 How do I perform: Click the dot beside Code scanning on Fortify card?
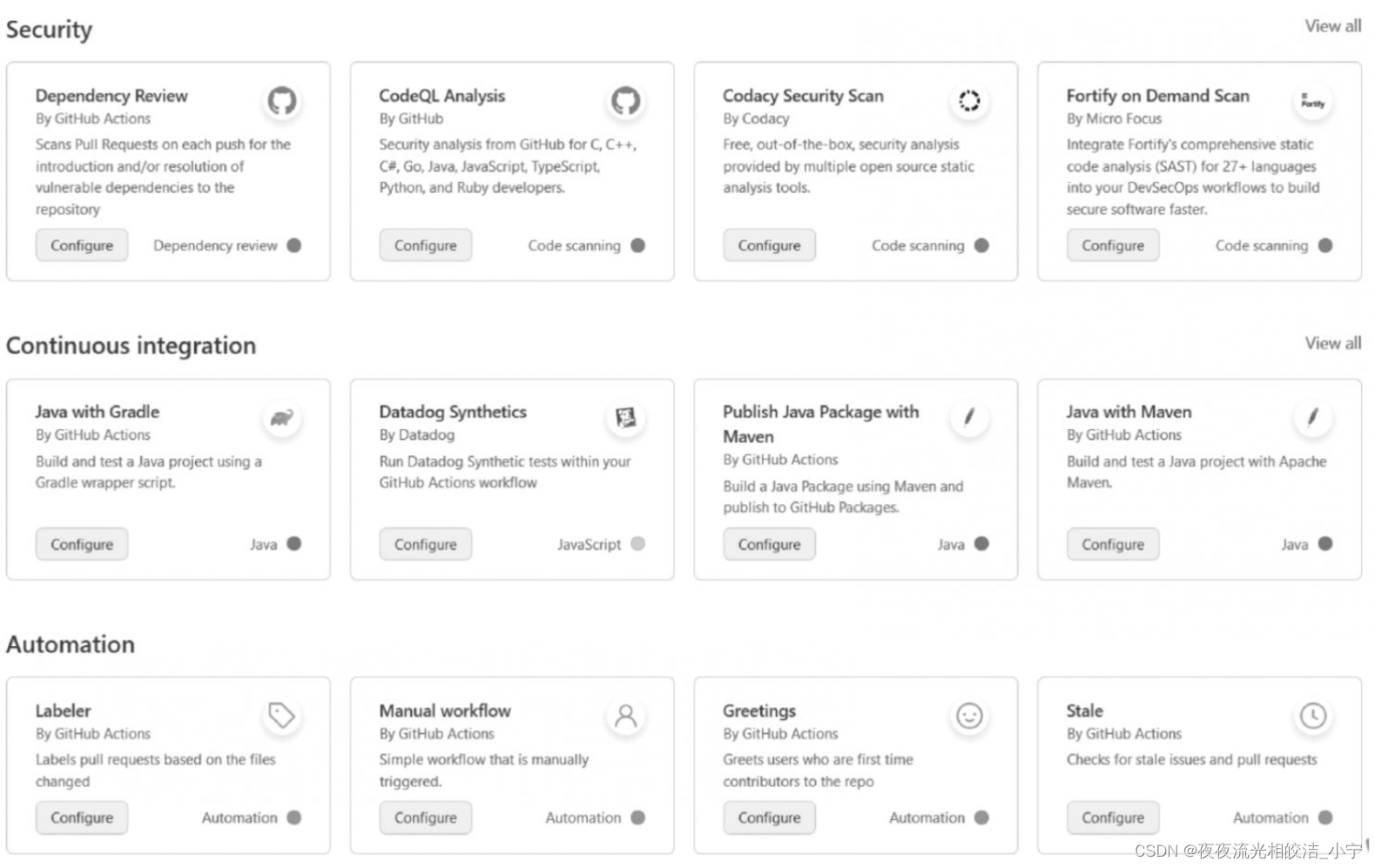(x=1325, y=246)
